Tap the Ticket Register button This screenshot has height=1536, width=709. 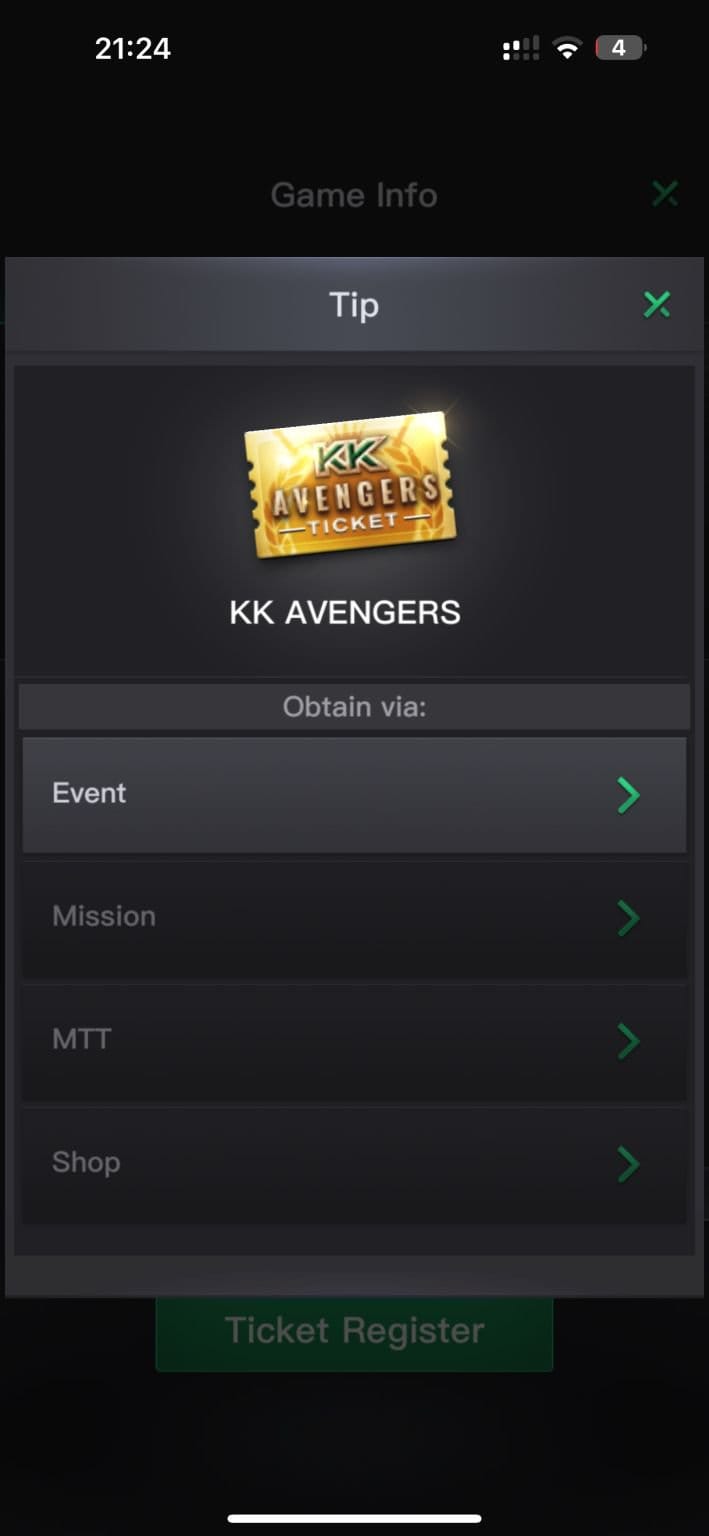(x=354, y=1332)
